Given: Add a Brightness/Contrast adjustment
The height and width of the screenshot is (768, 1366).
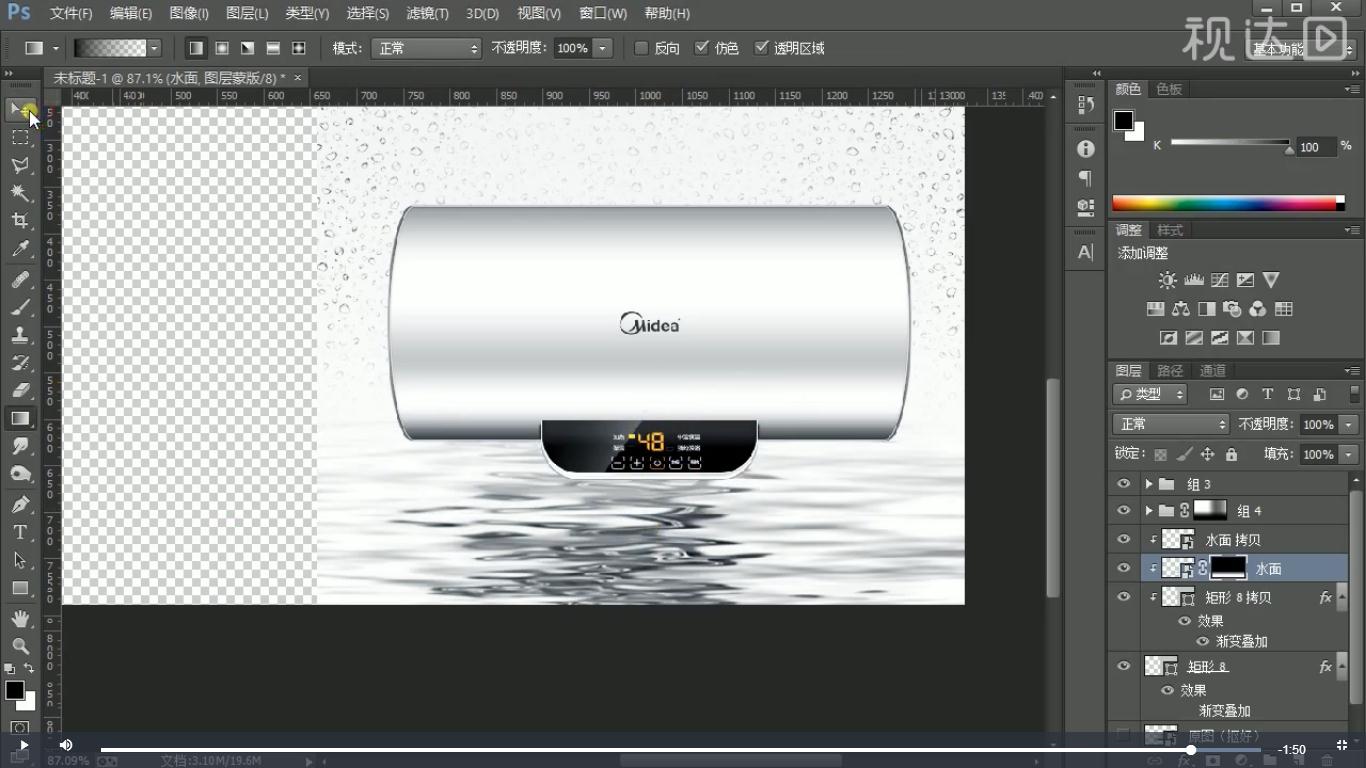Looking at the screenshot, I should pos(1167,280).
